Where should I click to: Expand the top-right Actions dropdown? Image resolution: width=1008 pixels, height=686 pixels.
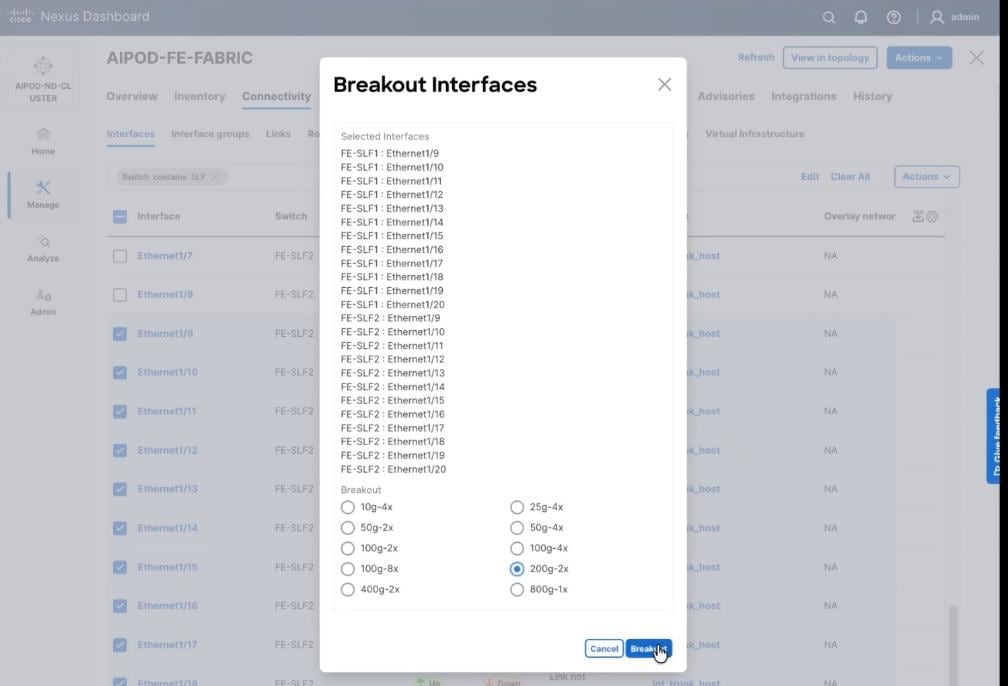[x=917, y=57]
